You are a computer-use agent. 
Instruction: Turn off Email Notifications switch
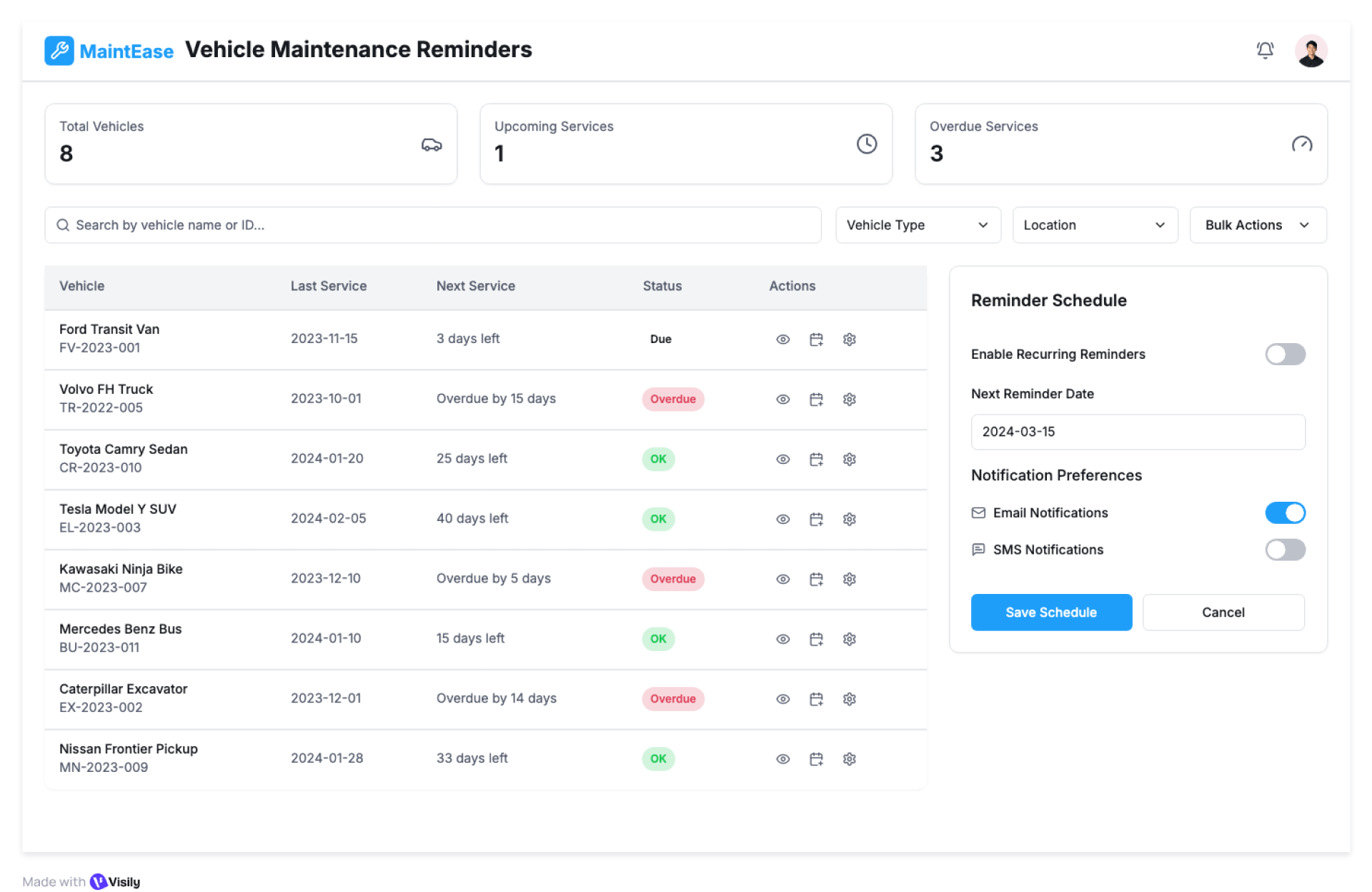point(1284,513)
